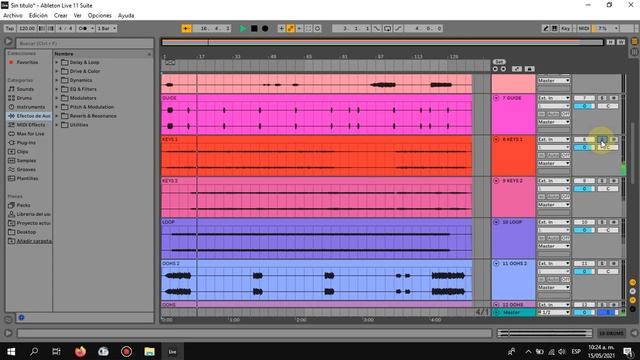Viewport: 640px width, 360px height.
Task: Solo the 11 OOHS 2 track
Action: pos(602,263)
